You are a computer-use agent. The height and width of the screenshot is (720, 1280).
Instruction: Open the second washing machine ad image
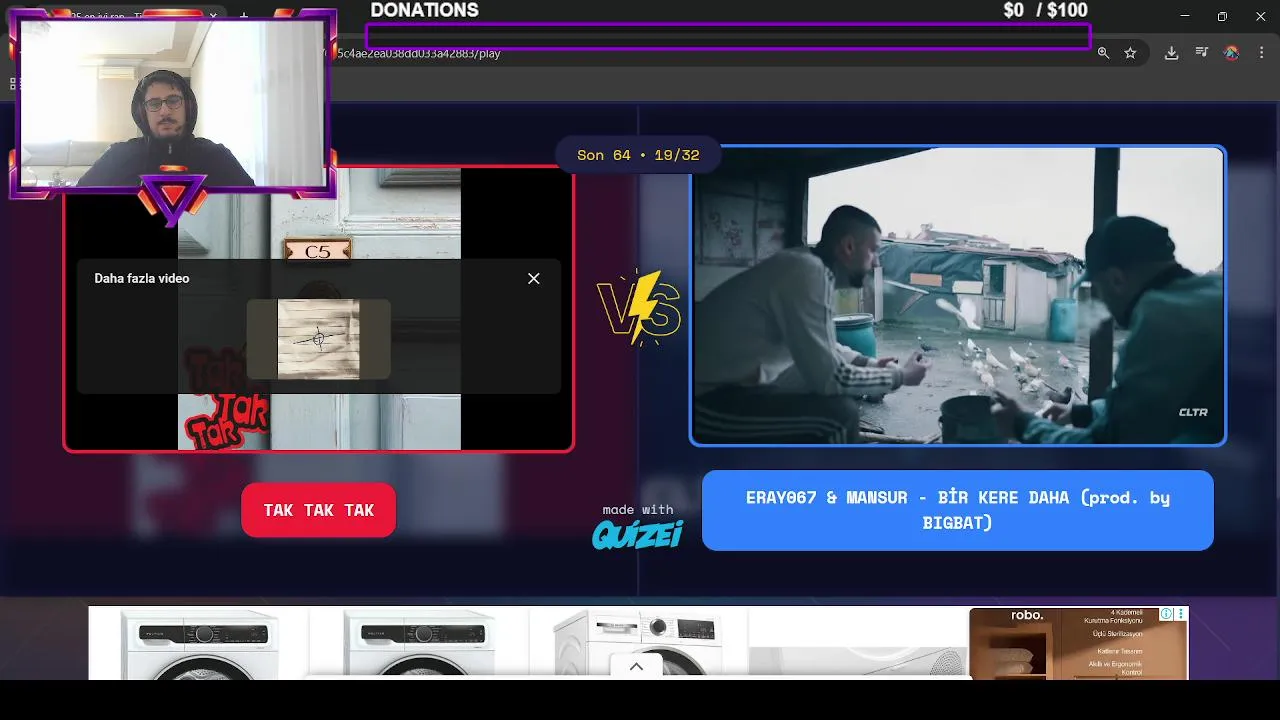(418, 643)
